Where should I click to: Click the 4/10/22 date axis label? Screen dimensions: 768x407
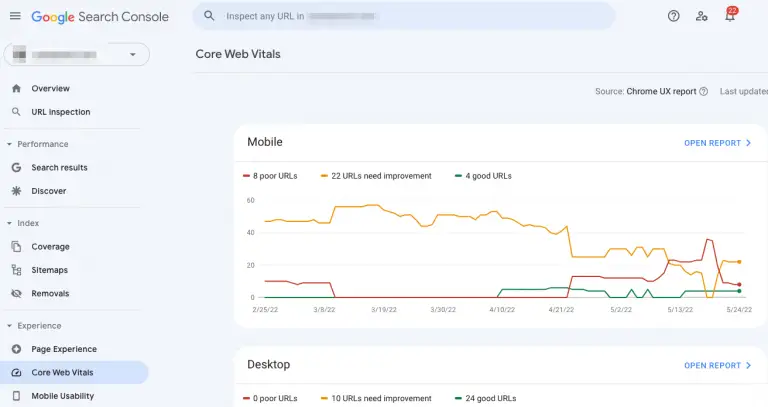coord(502,310)
